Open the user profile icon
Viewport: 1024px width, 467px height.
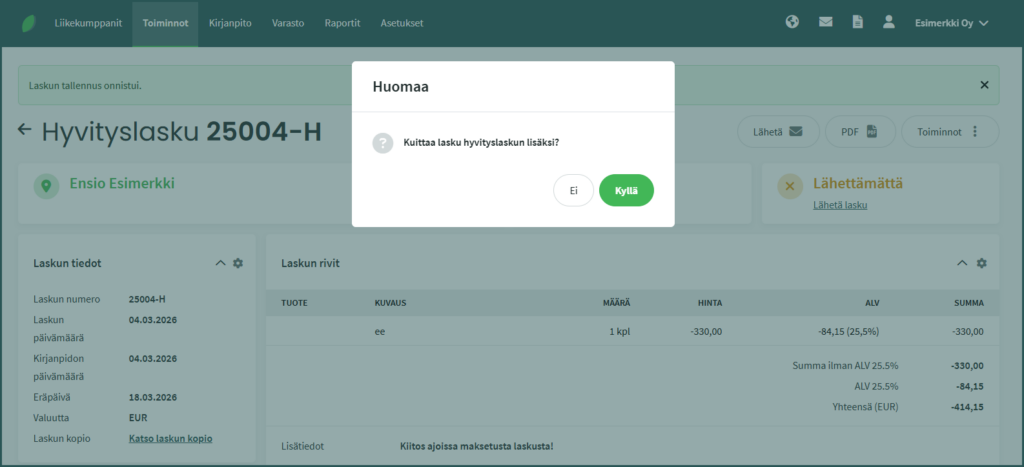(888, 22)
